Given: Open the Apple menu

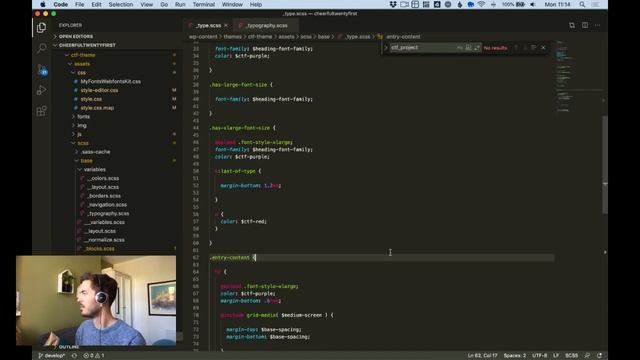Looking at the screenshot, I should pos(43,4).
